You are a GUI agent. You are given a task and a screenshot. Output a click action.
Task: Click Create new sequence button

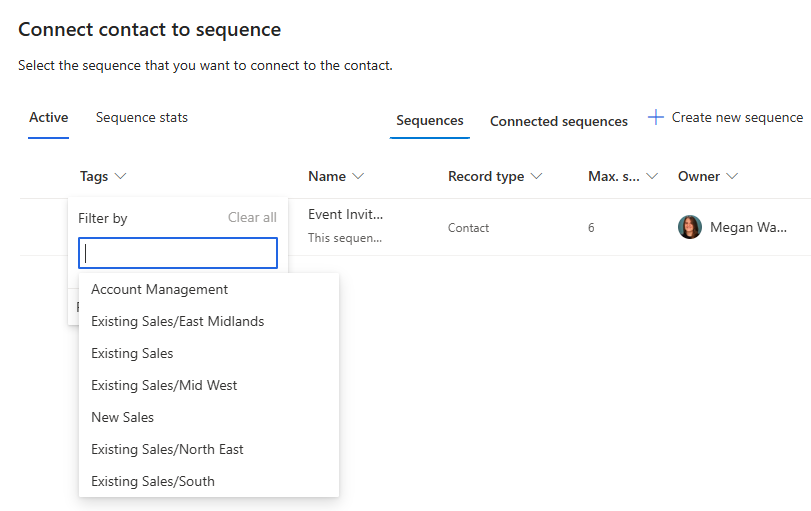[736, 118]
